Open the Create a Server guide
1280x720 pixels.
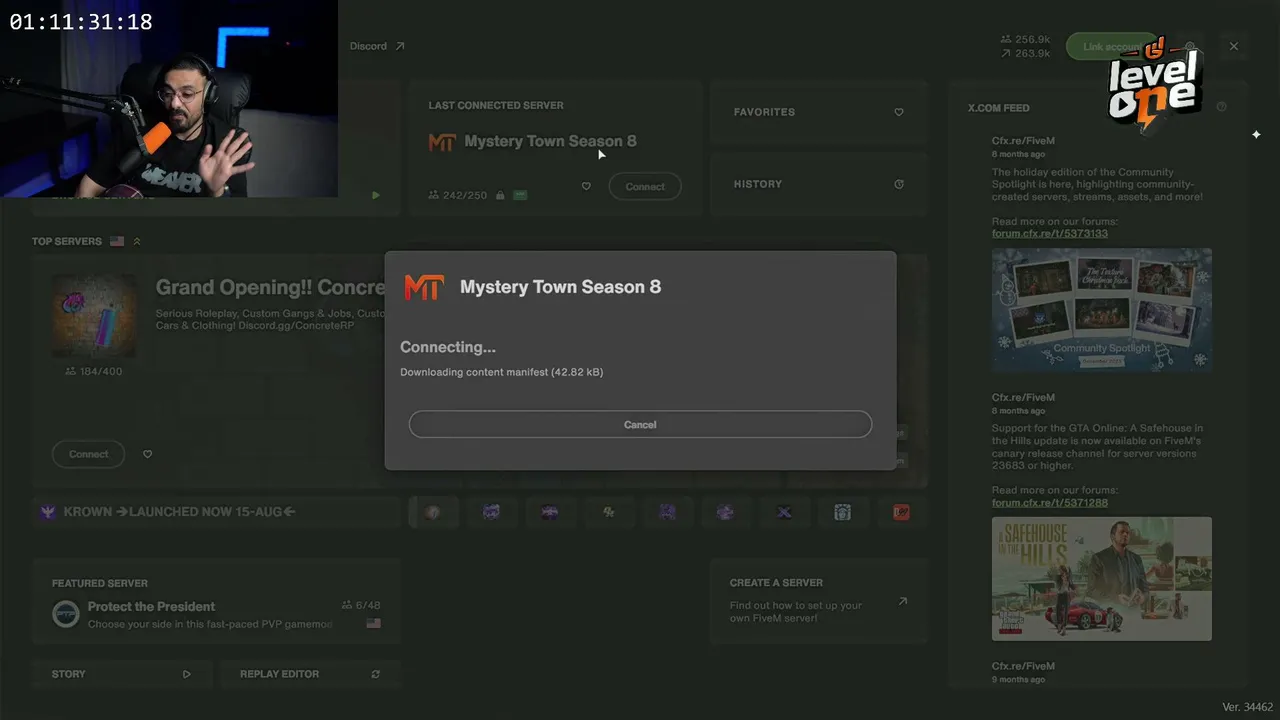click(819, 601)
